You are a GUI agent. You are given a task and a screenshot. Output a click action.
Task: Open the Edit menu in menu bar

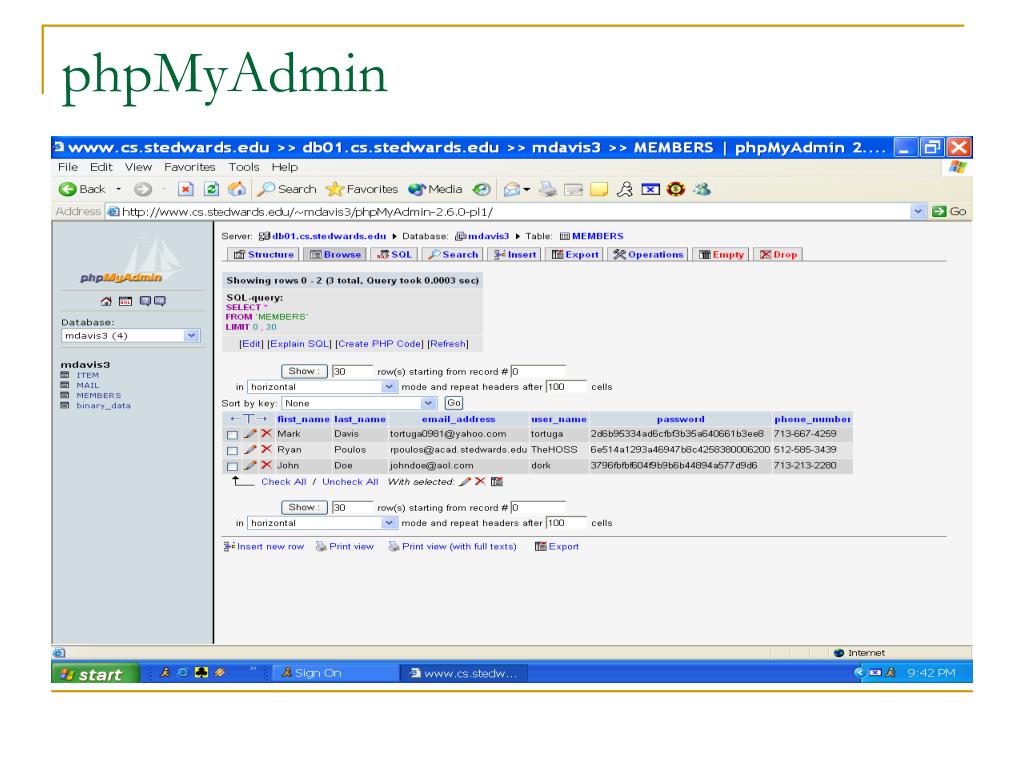101,167
